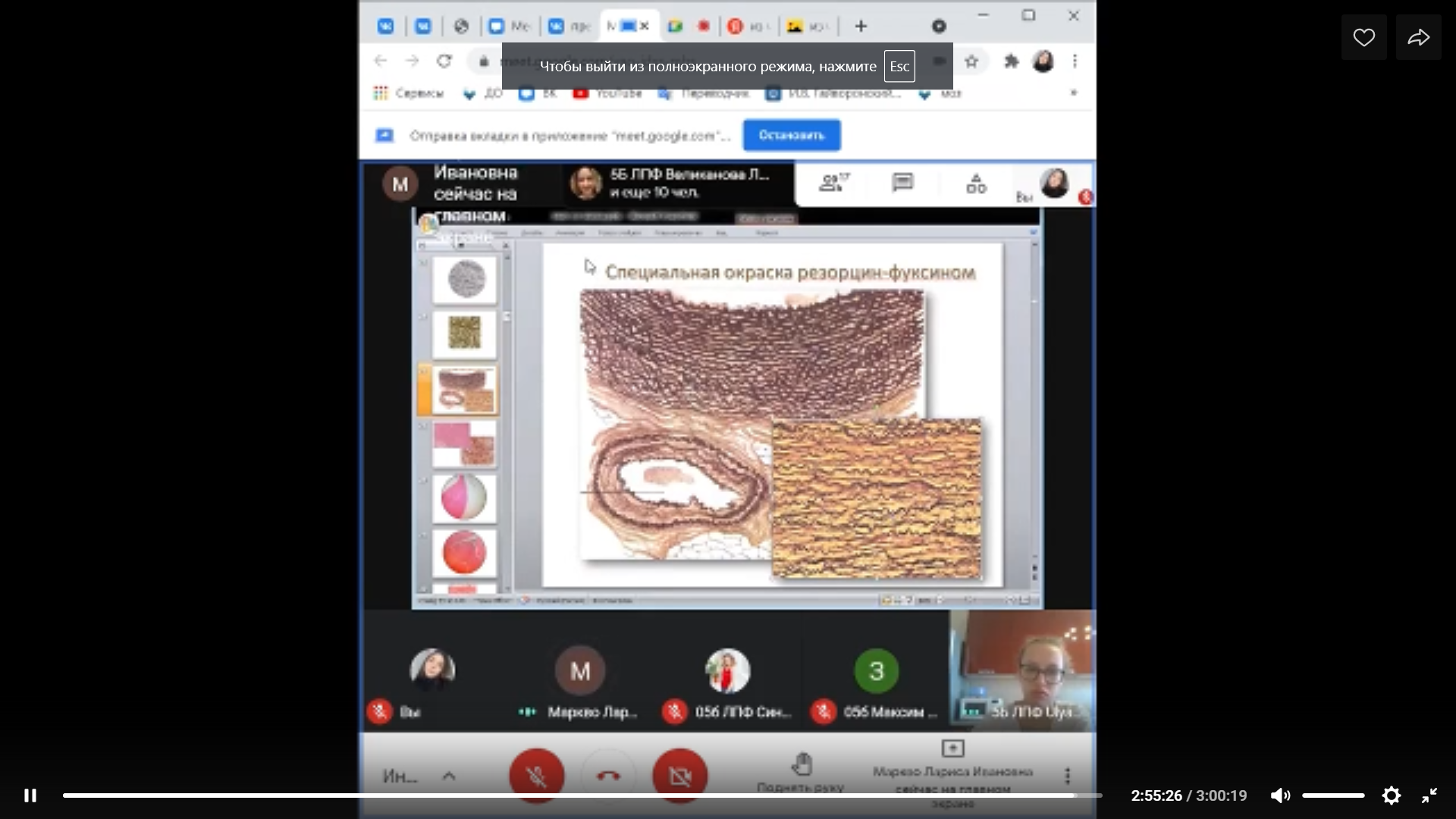Switch to the globe icon browser tab
The height and width of the screenshot is (819, 1456).
[461, 27]
